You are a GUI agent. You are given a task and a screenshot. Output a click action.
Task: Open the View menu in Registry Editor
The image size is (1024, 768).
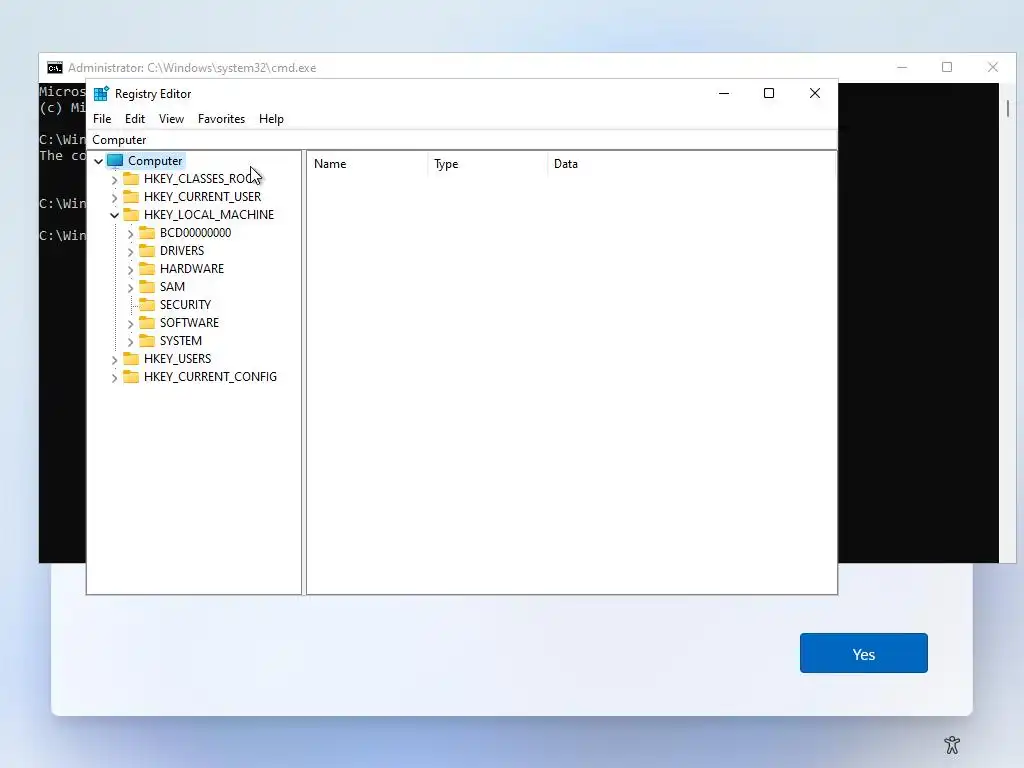coord(171,119)
